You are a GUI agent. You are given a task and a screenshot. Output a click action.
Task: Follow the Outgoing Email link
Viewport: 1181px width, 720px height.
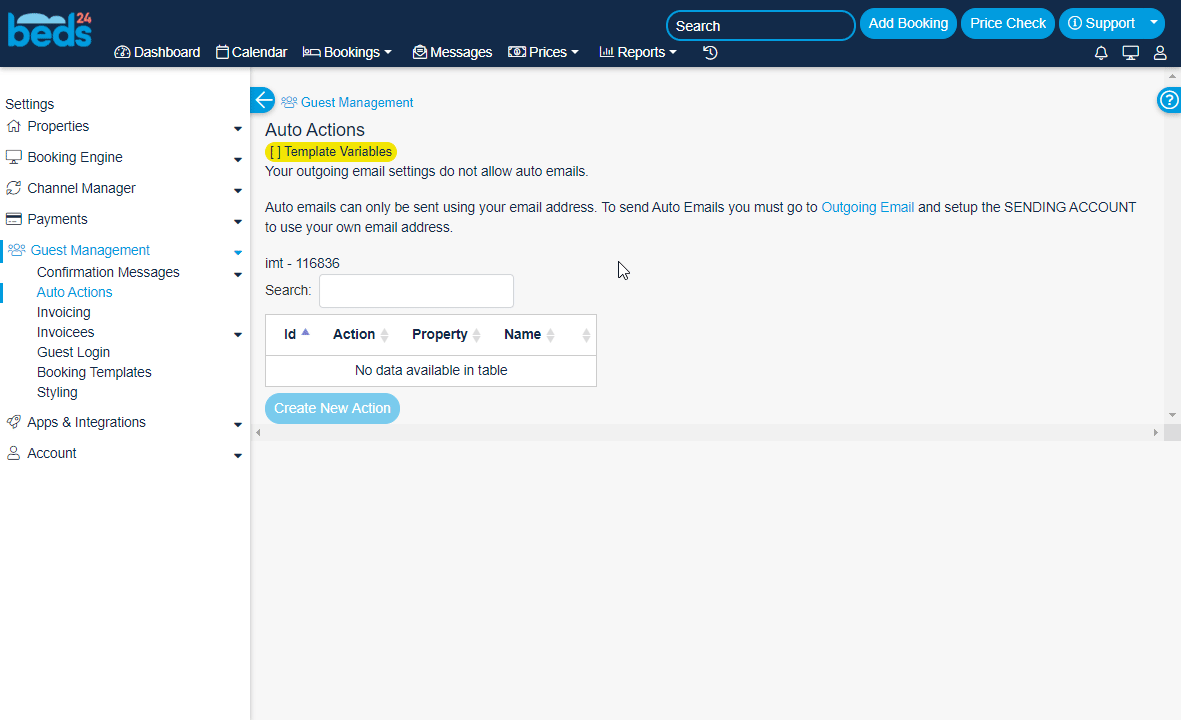coord(868,207)
